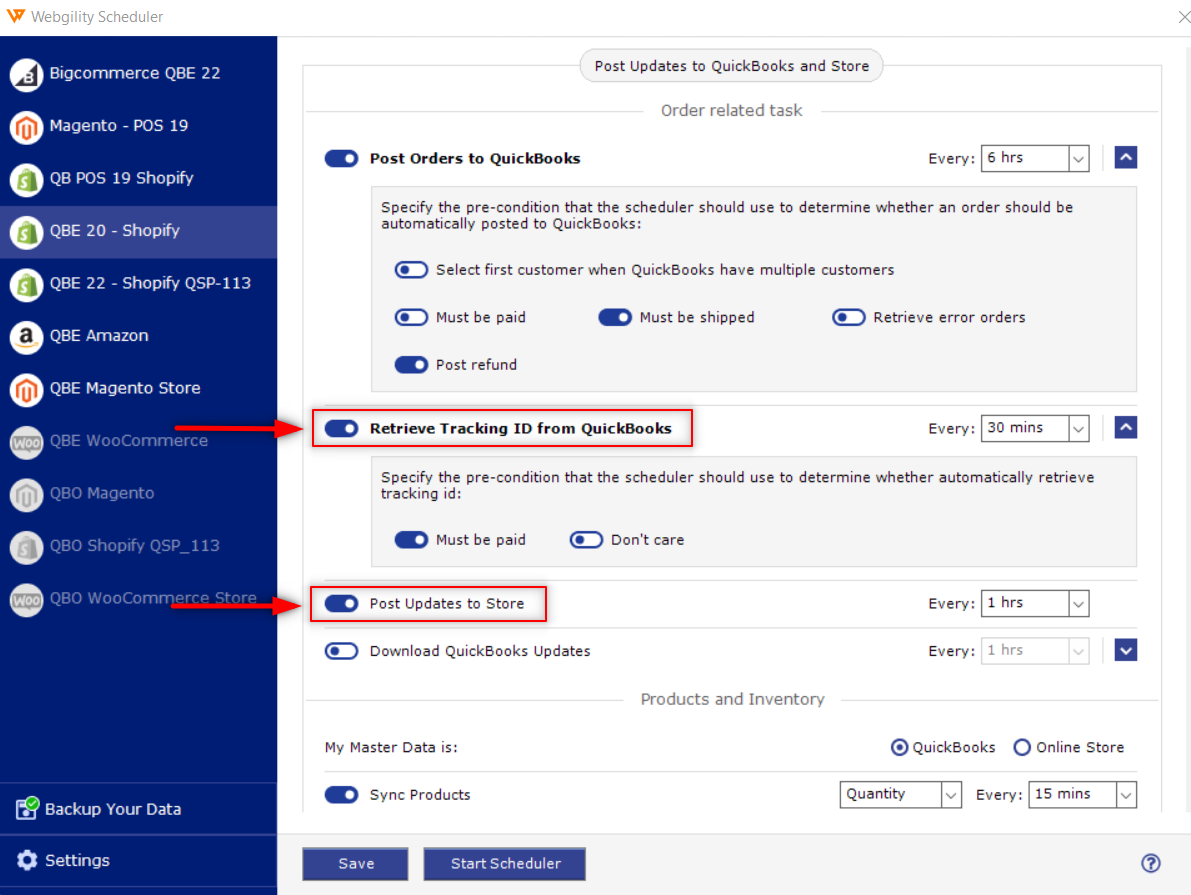
Task: Expand the Download QuickBooks Updates section
Action: coord(1126,650)
